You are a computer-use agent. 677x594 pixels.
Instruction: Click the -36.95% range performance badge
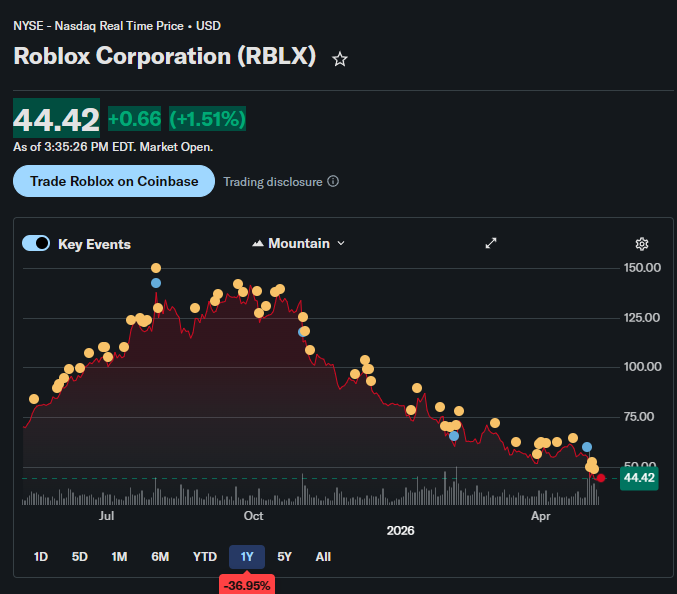[247, 585]
